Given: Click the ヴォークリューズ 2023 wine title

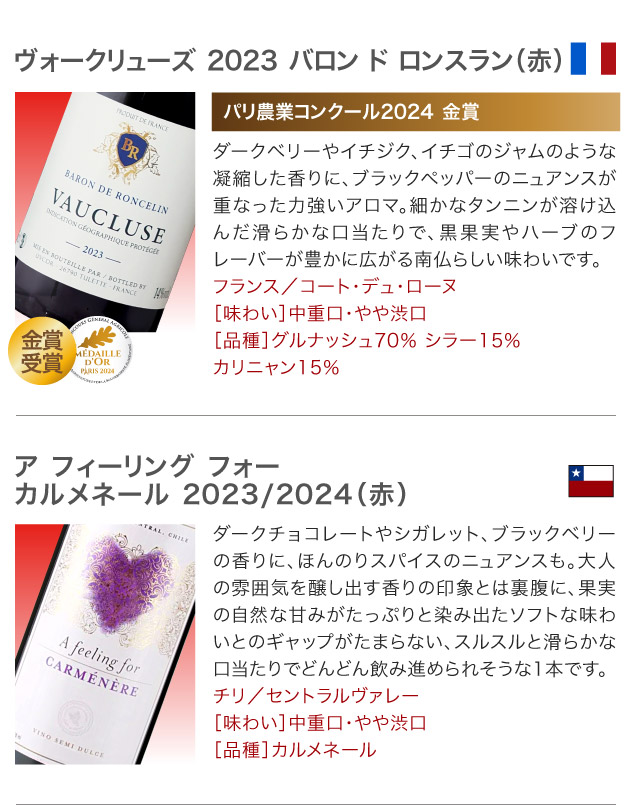Looking at the screenshot, I should pos(289,60).
